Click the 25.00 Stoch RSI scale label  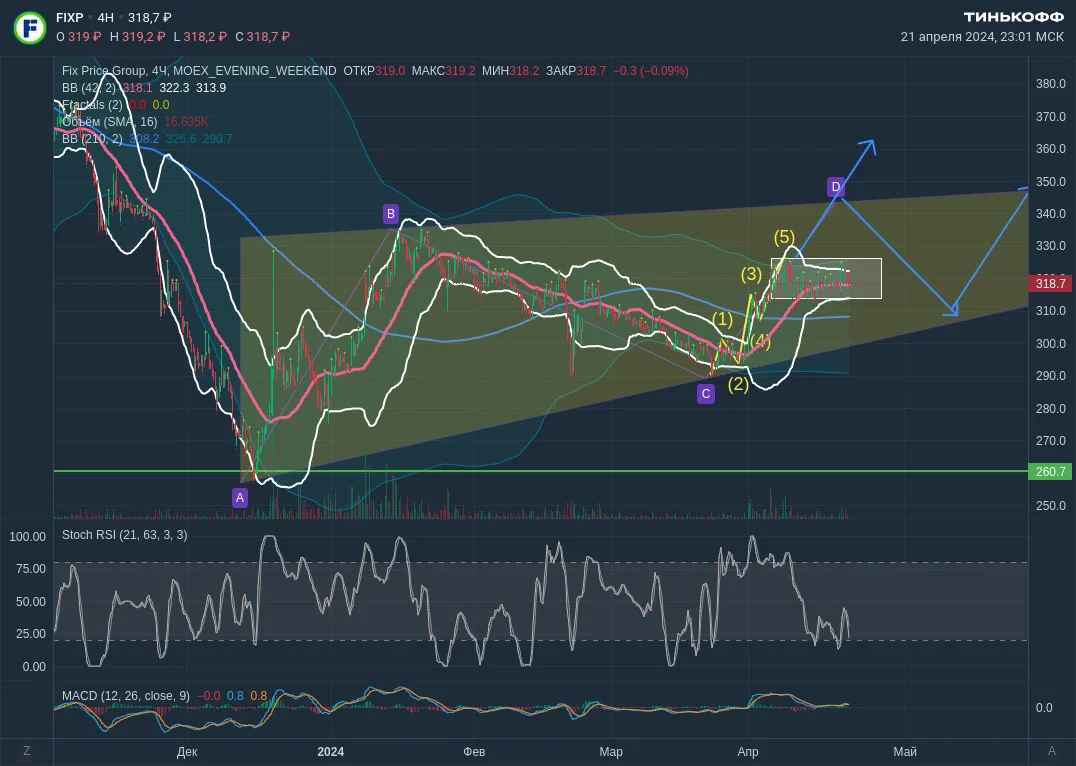click(x=31, y=634)
